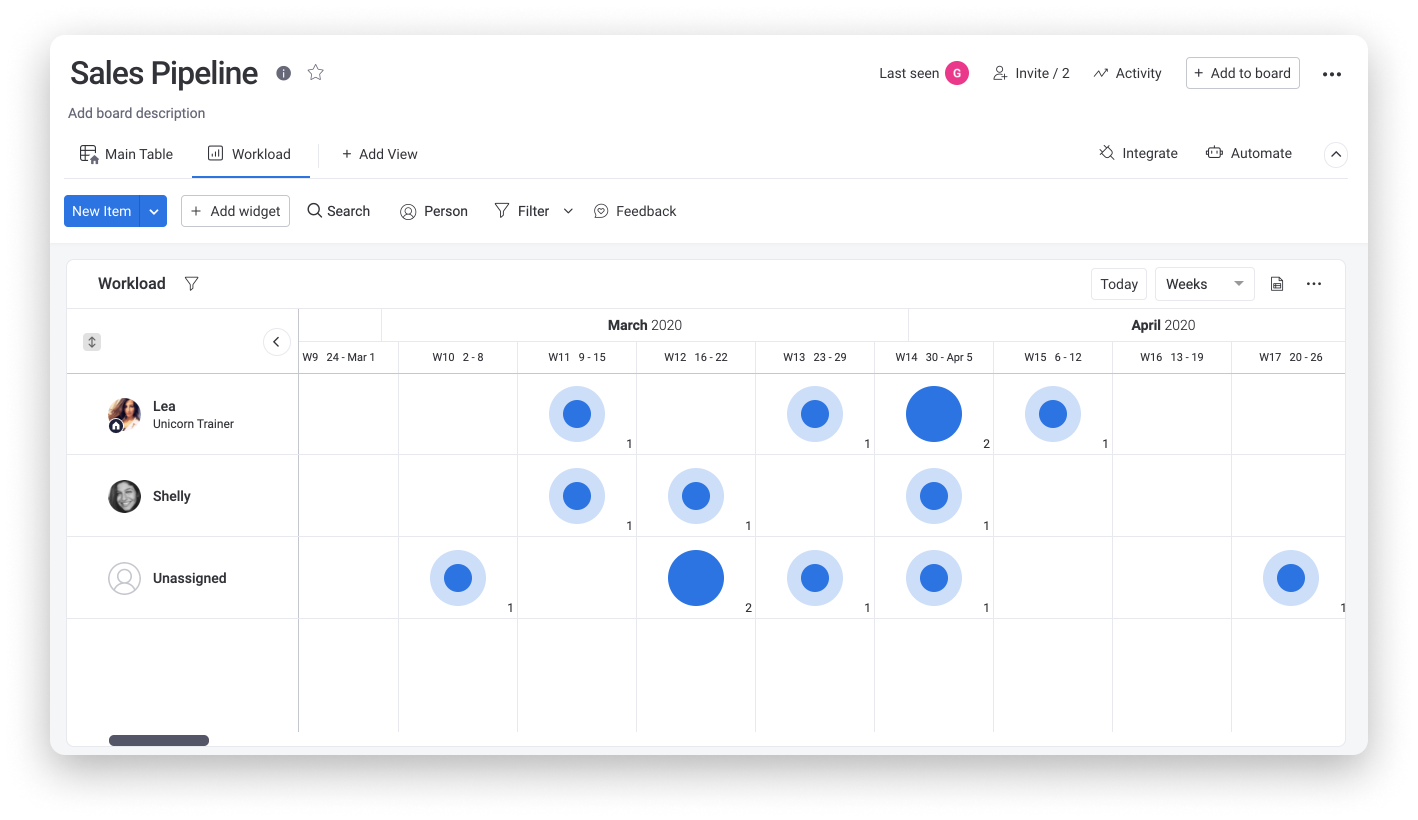
Task: Collapse the people panel with left chevron
Action: coord(277,342)
